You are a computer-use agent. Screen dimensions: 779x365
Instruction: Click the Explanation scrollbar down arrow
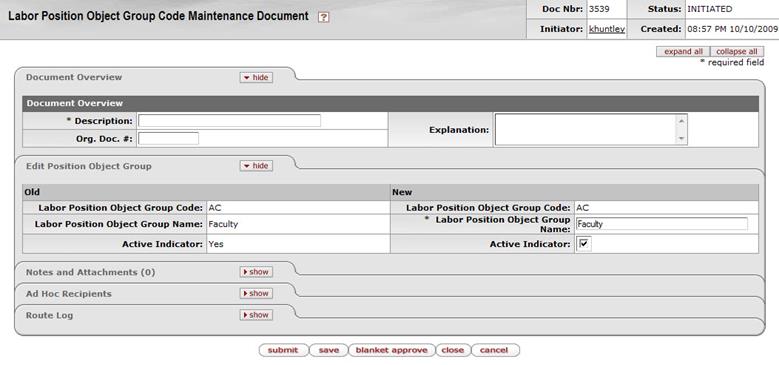pyautogui.click(x=682, y=139)
